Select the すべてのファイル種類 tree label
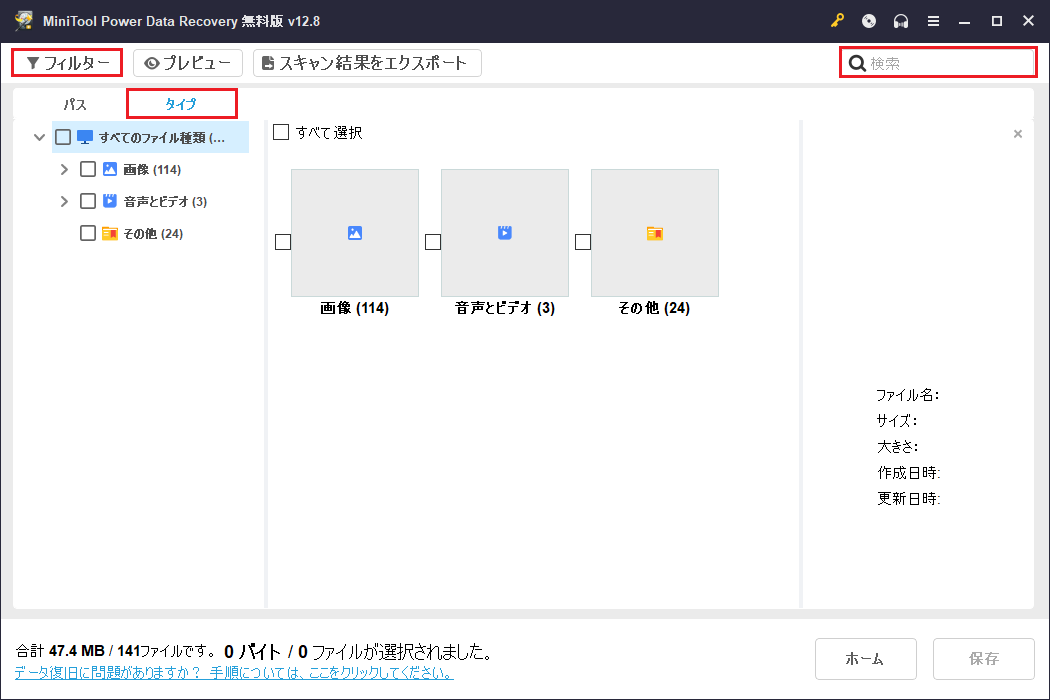 coord(162,138)
